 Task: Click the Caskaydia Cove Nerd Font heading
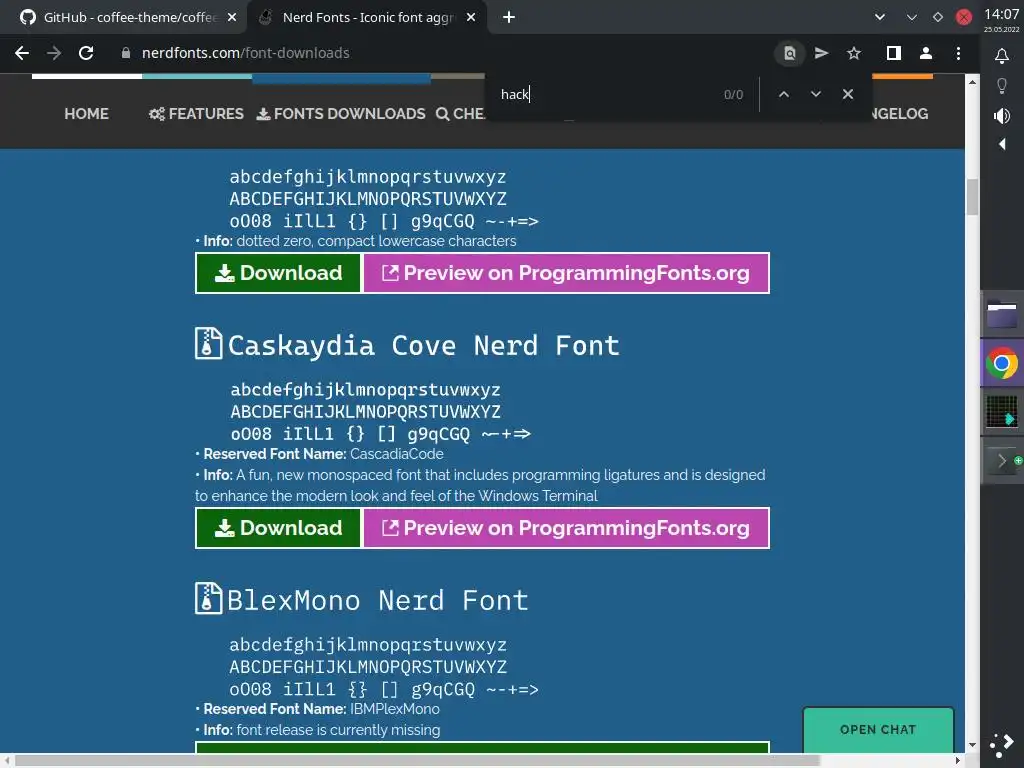tap(423, 345)
